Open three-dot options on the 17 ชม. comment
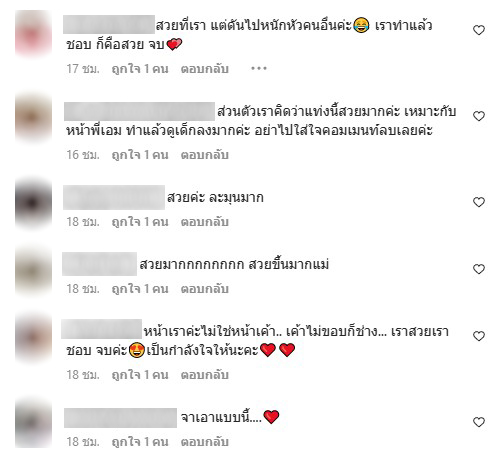Screen dimensions: 496x462 pyautogui.click(x=259, y=68)
